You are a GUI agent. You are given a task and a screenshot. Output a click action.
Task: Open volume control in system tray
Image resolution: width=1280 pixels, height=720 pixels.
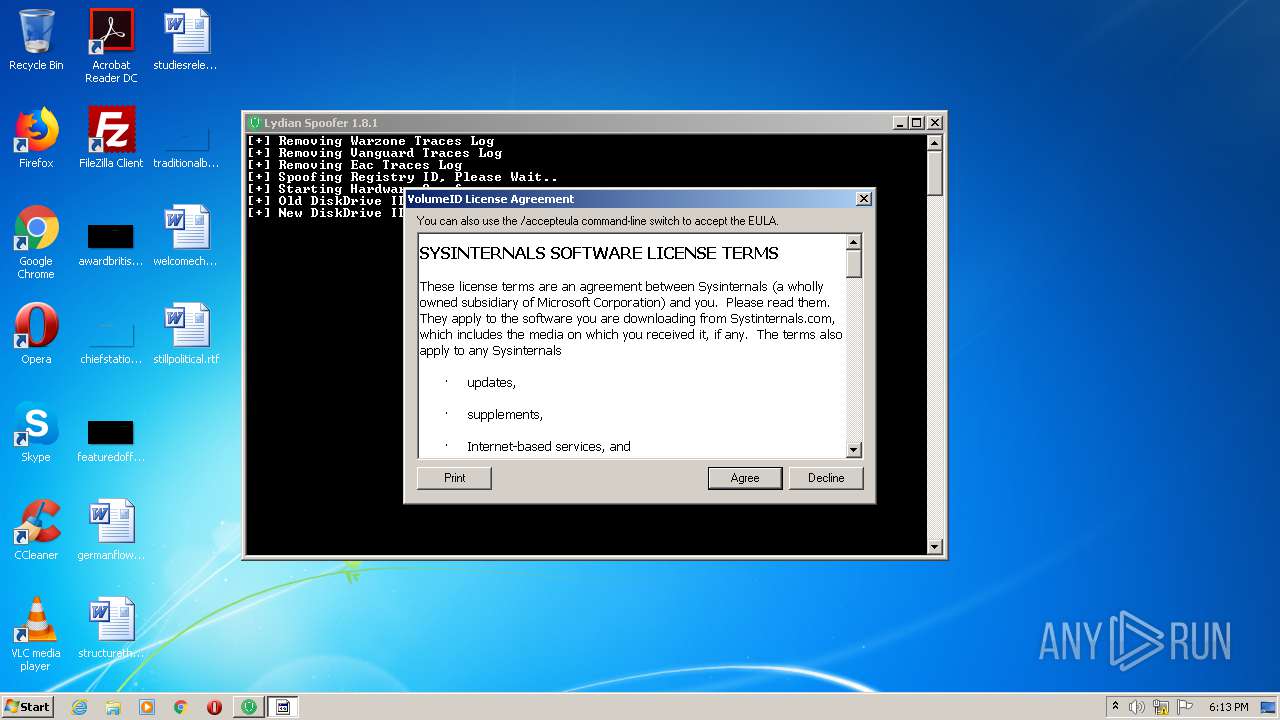1137,707
